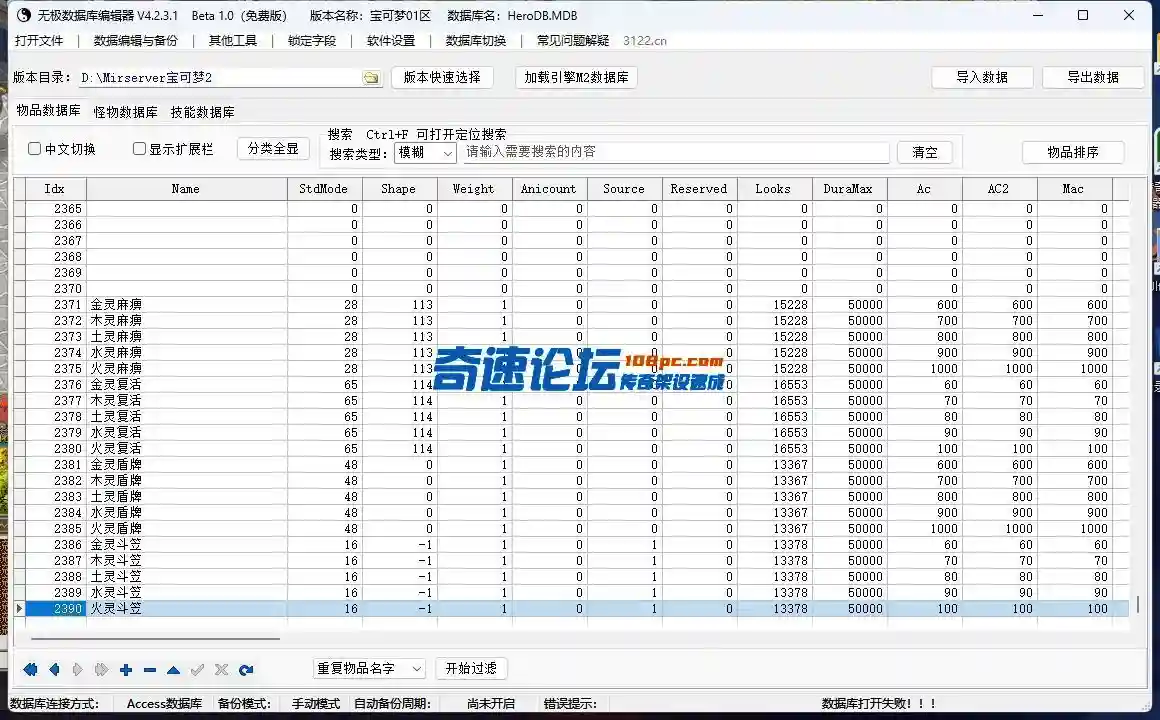Click the post edit checkmark icon
Viewport: 1160px width, 720px height.
pyautogui.click(x=198, y=670)
